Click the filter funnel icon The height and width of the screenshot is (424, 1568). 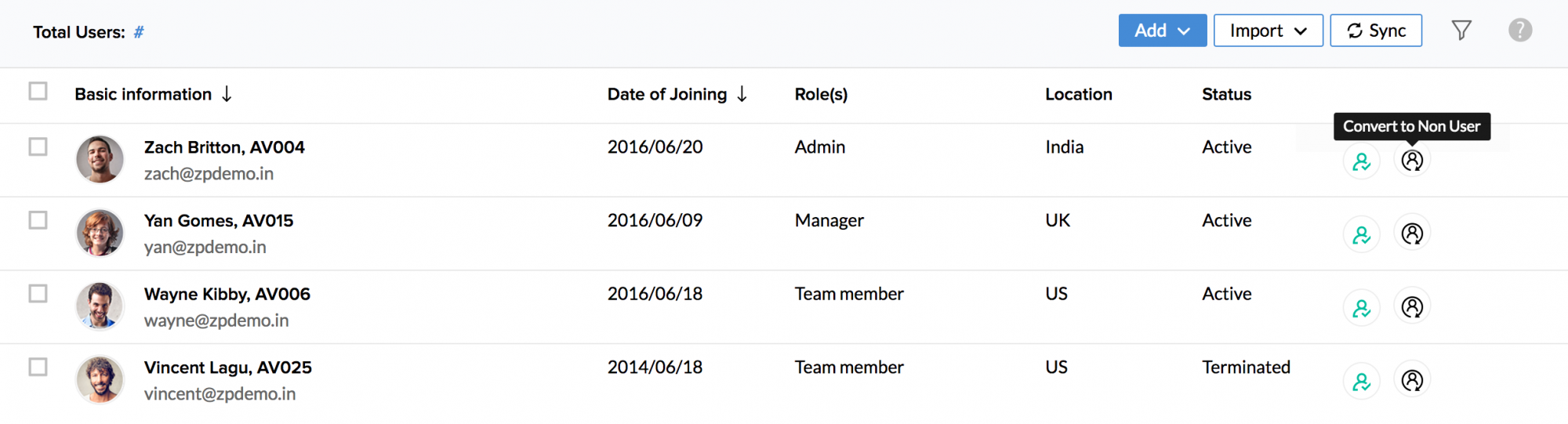click(1461, 31)
